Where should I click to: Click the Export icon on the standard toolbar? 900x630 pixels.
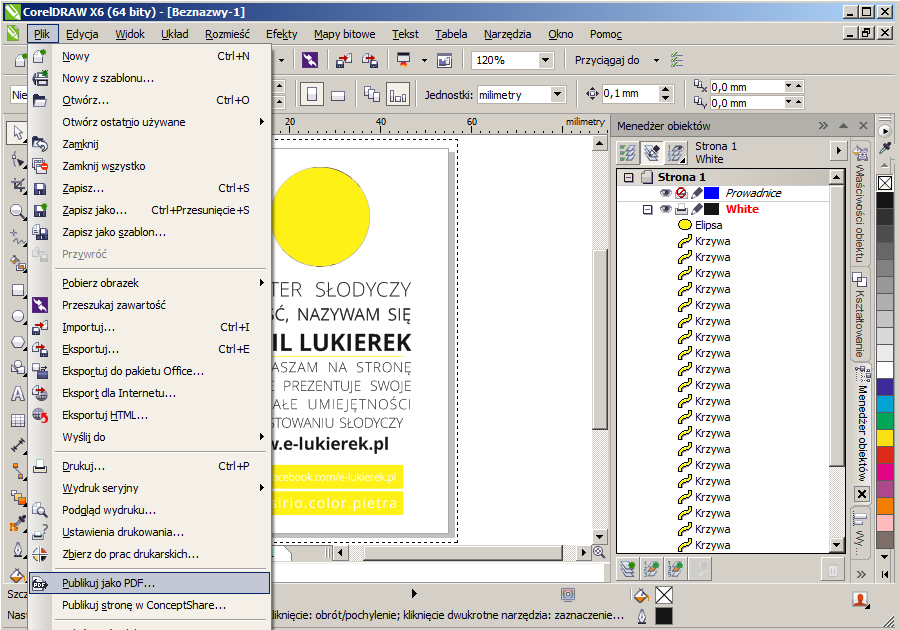click(x=370, y=60)
